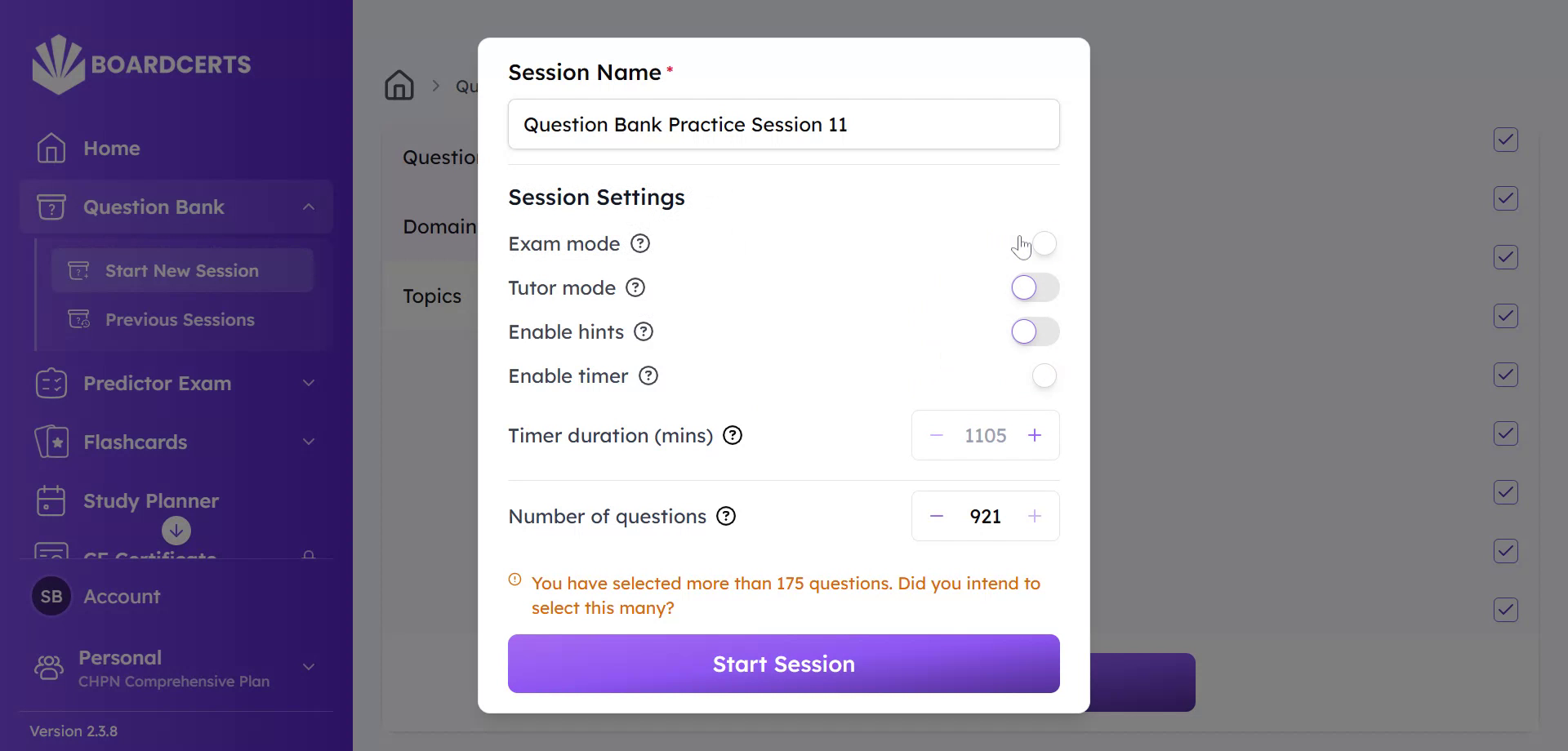Click the Tutor mode help icon
This screenshot has height=751, width=1568.
[x=635, y=288]
